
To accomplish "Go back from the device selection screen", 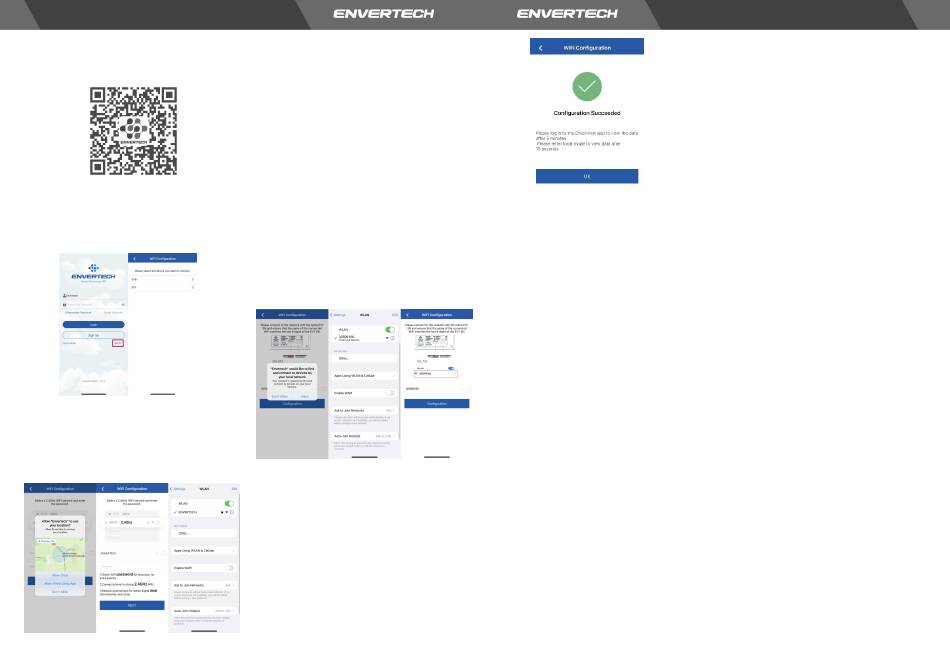I will click(135, 259).
